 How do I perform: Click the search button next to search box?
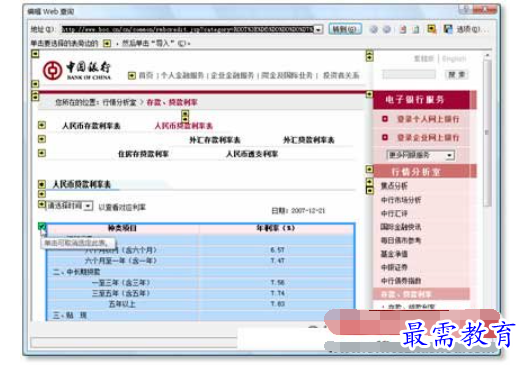point(456,75)
